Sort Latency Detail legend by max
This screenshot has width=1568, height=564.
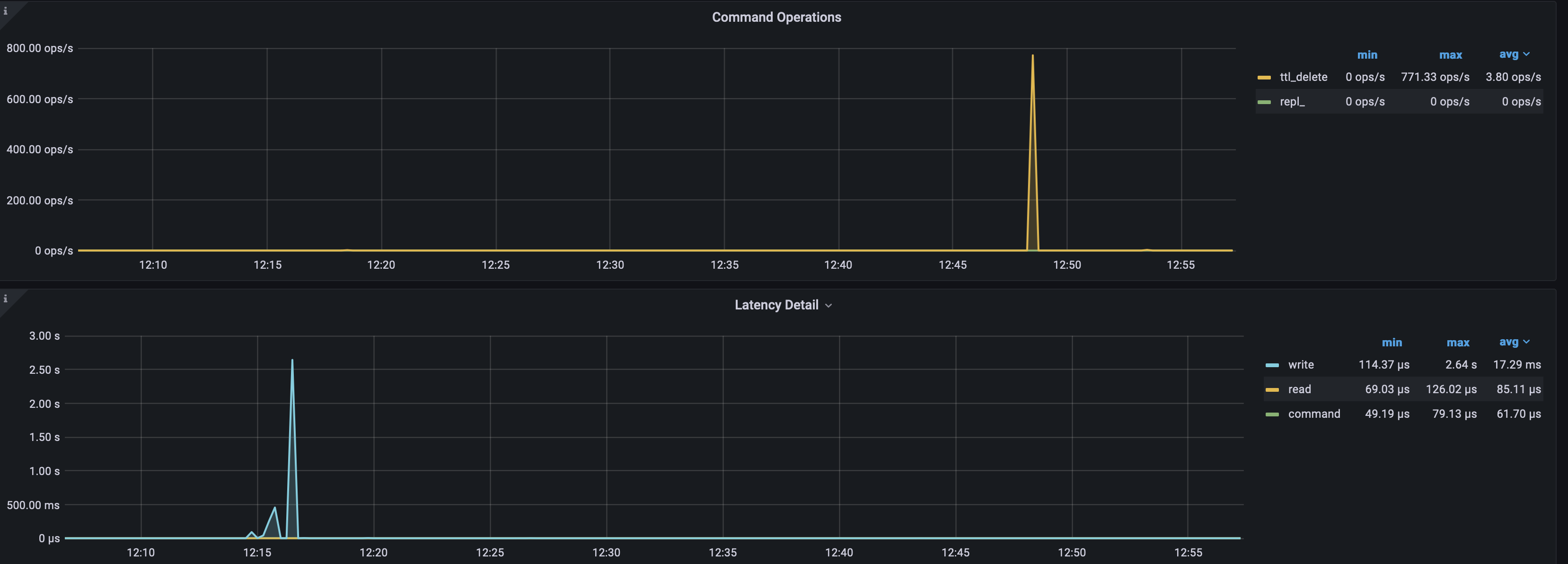click(x=1457, y=343)
